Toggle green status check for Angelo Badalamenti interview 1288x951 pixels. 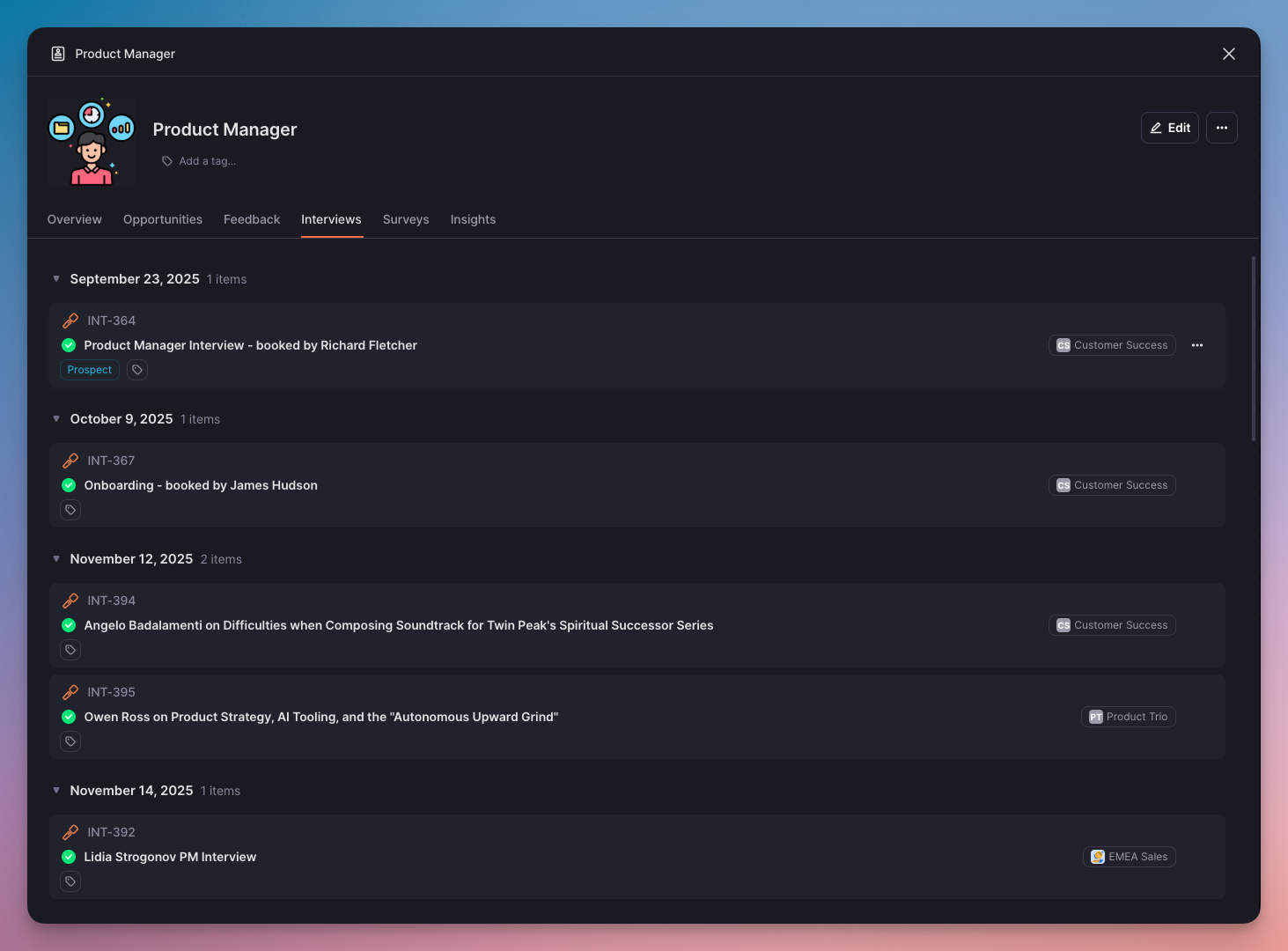[x=69, y=625]
